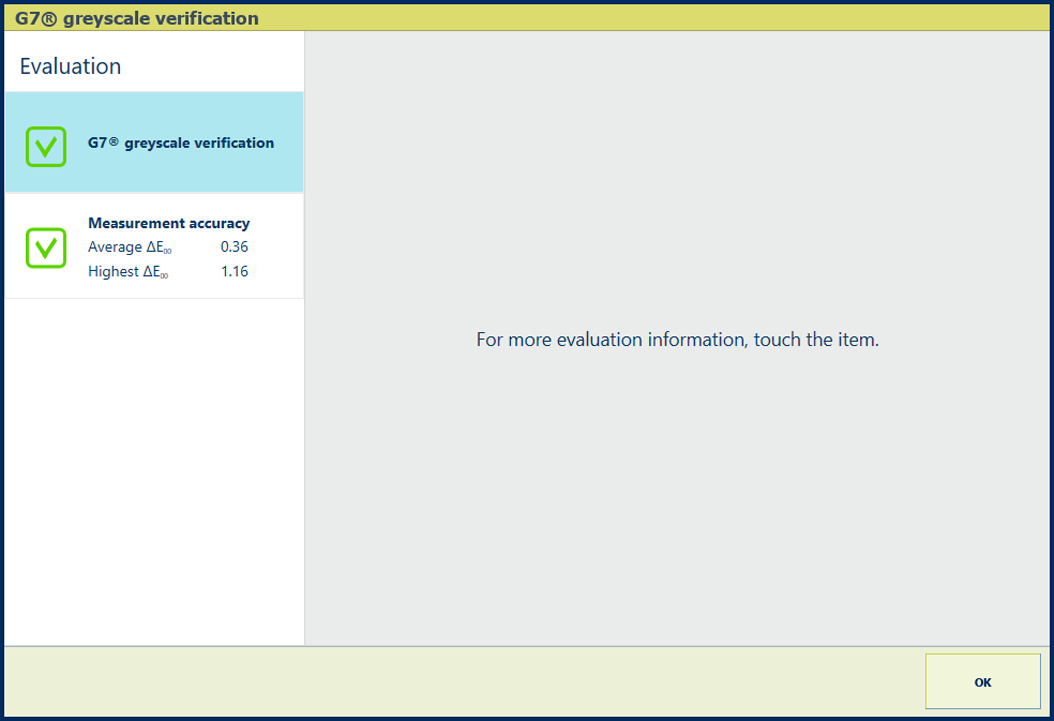Select the G7® greyscale verification evaluation item
This screenshot has width=1054, height=721.
155,142
